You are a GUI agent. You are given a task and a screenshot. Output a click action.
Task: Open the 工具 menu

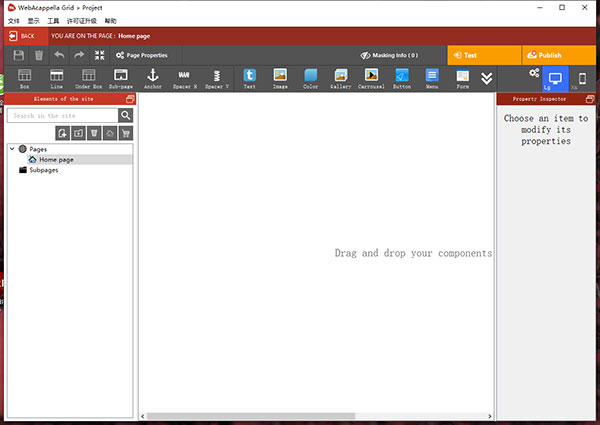tap(53, 20)
